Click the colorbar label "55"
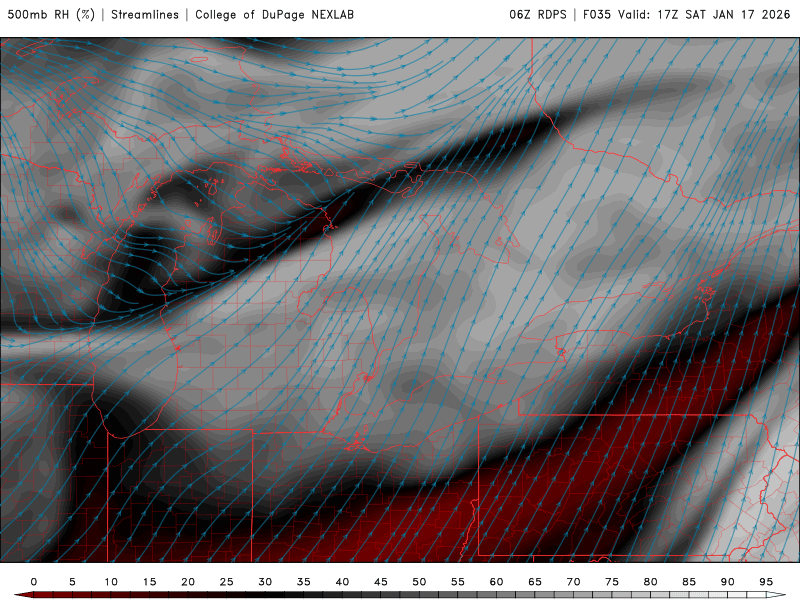Image resolution: width=800 pixels, height=600 pixels. pos(458,582)
